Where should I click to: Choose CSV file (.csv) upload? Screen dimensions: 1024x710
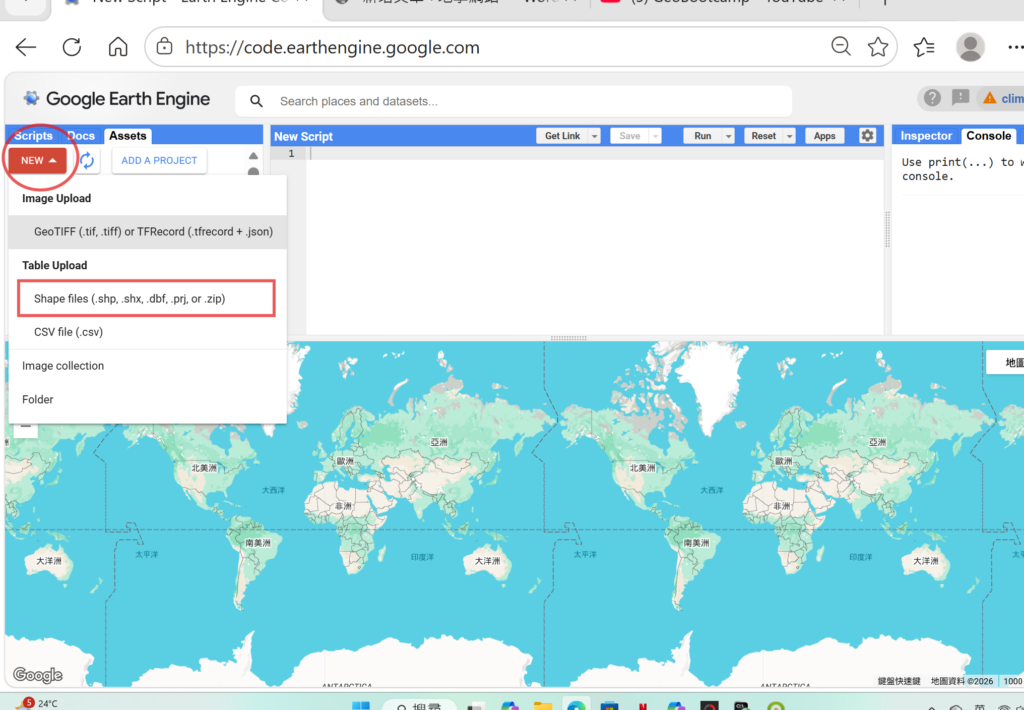pos(68,332)
